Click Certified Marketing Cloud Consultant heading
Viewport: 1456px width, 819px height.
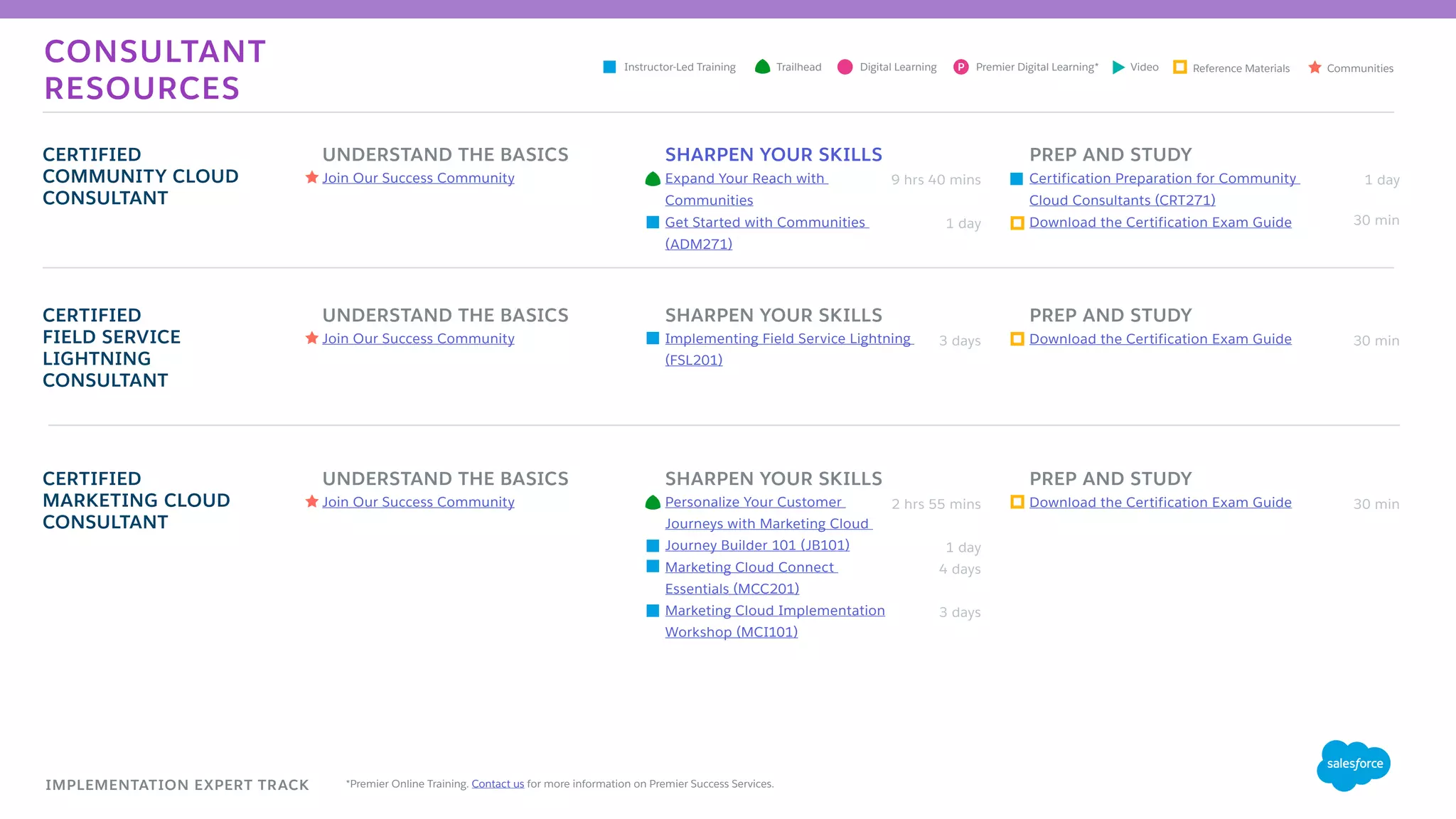coord(136,500)
